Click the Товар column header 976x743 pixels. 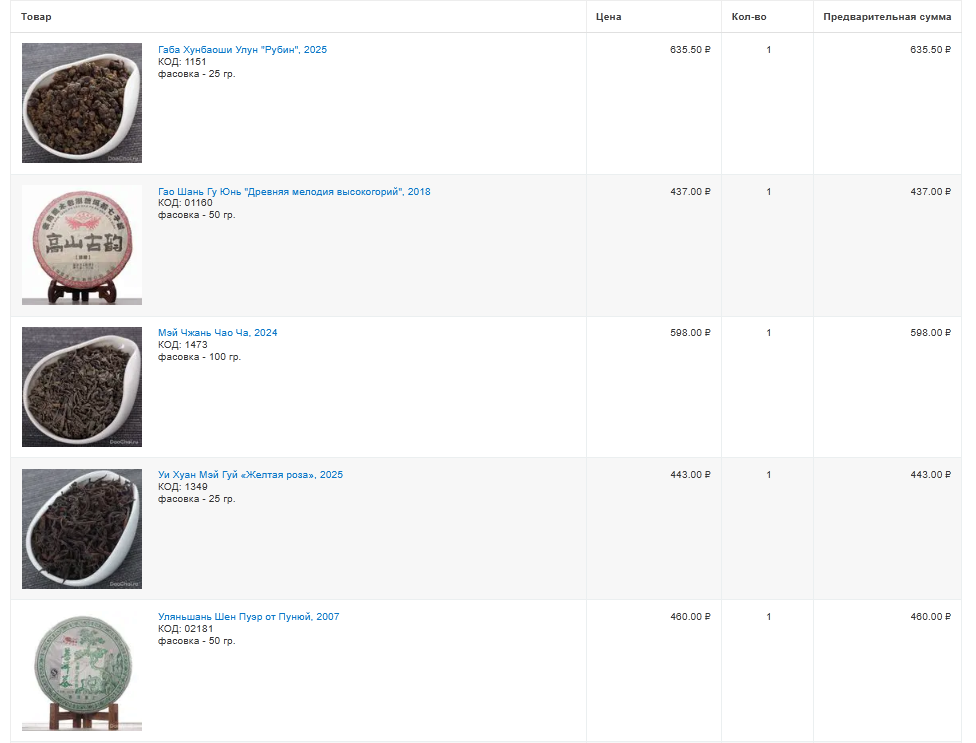point(36,17)
